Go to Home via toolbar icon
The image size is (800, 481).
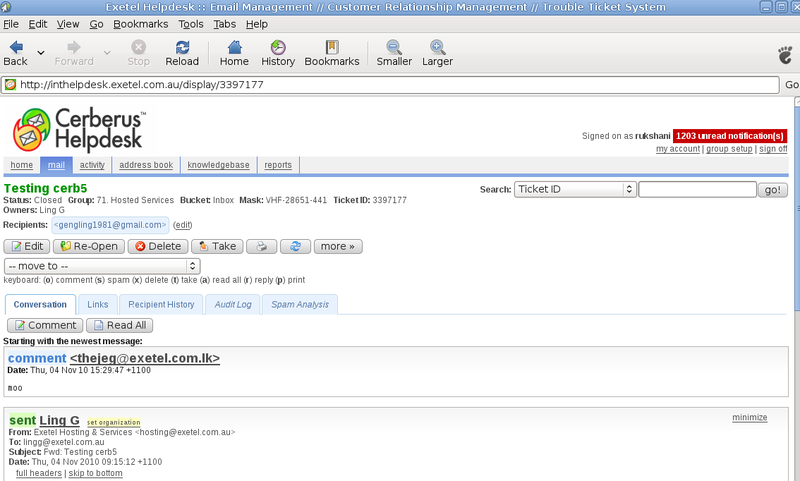point(234,53)
